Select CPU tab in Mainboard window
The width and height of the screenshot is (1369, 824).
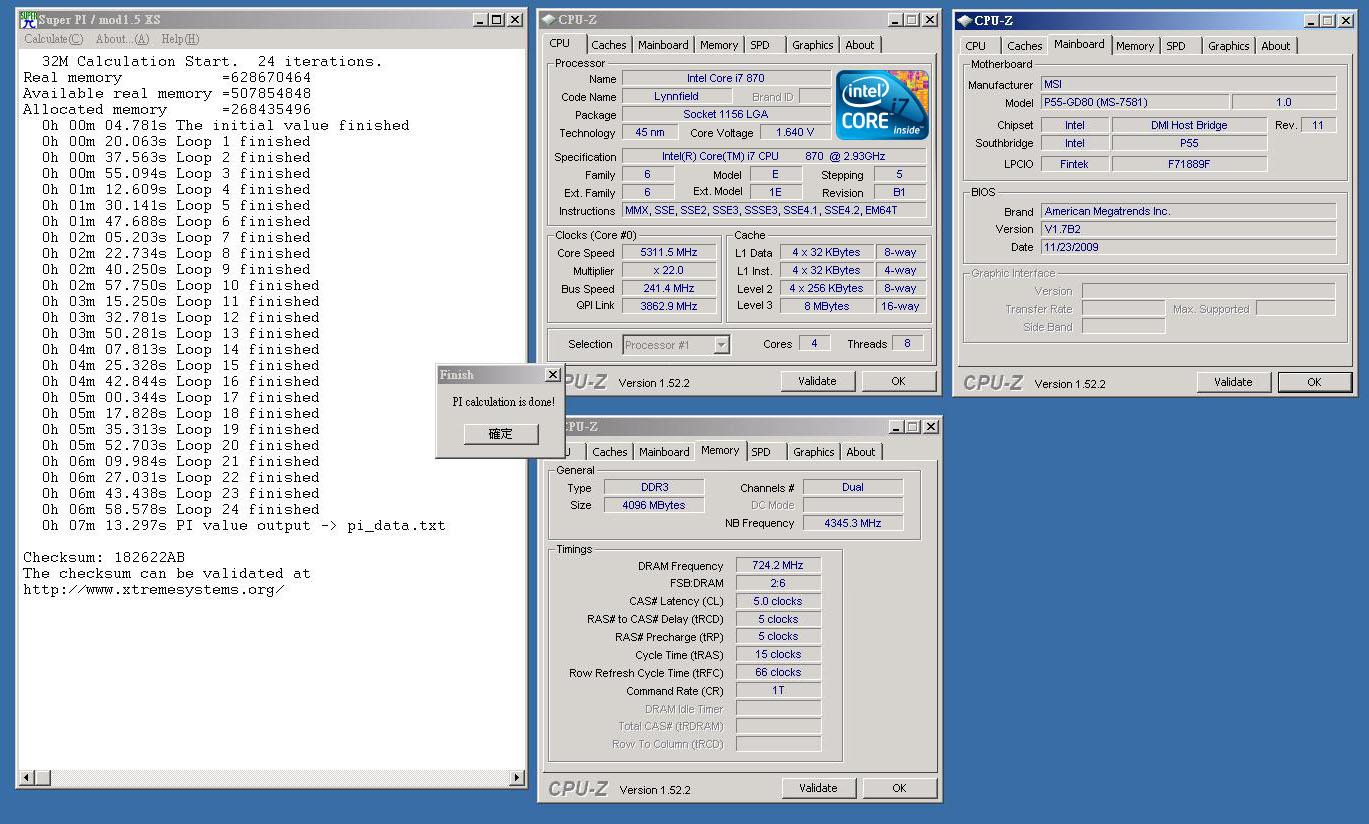[976, 46]
